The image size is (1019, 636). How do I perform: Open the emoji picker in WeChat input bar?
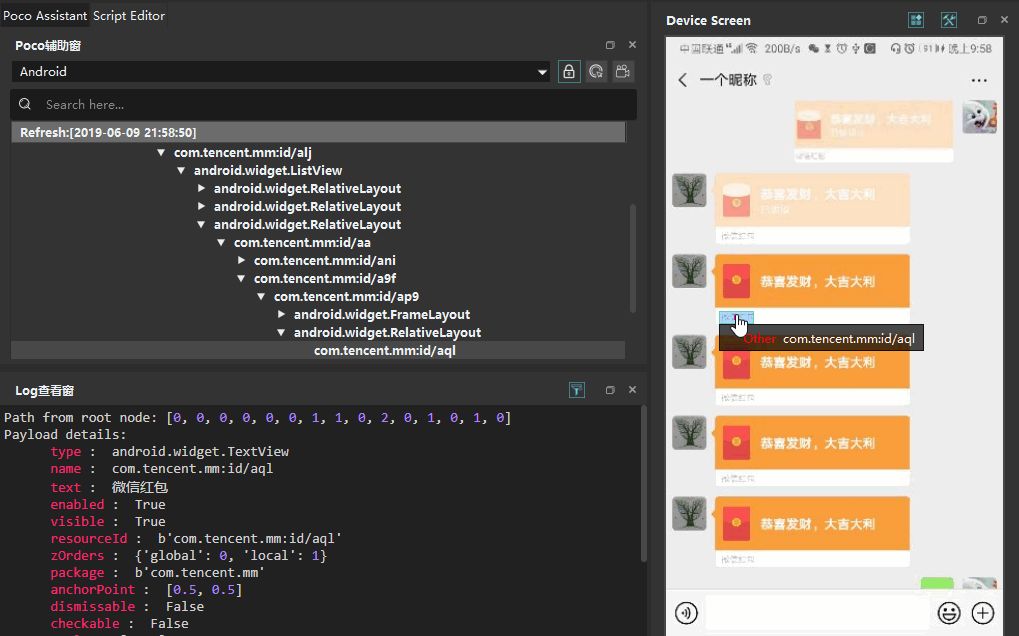(x=948, y=613)
